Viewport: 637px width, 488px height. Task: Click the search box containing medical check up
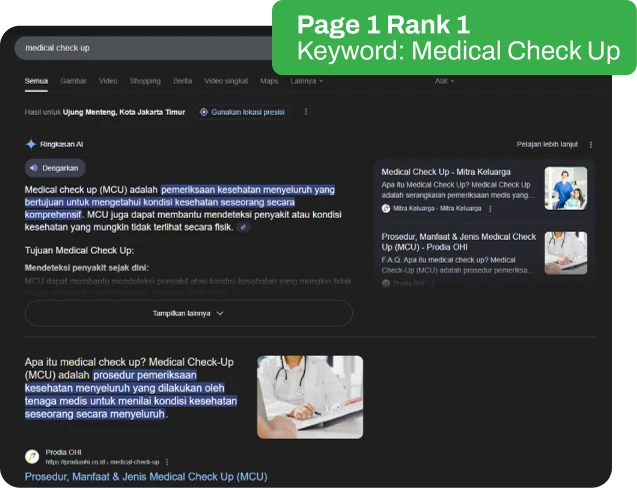pos(140,47)
